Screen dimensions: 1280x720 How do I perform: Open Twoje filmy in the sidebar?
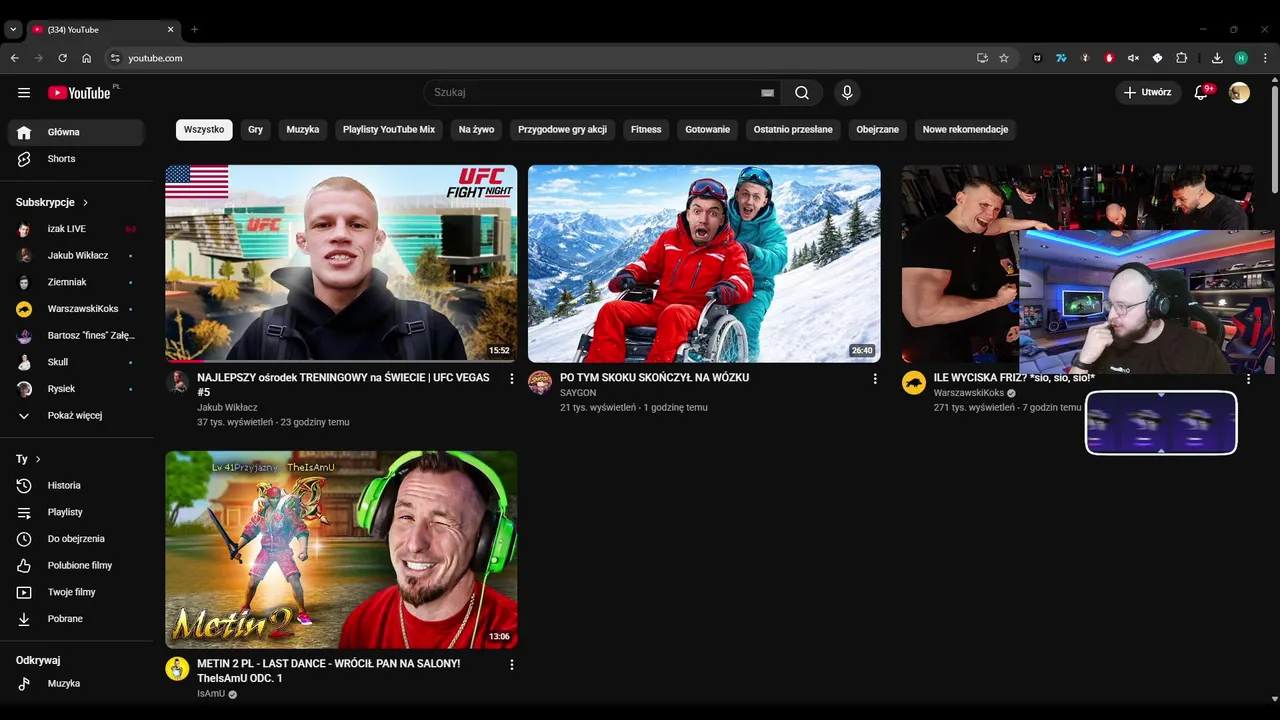tap(76, 592)
